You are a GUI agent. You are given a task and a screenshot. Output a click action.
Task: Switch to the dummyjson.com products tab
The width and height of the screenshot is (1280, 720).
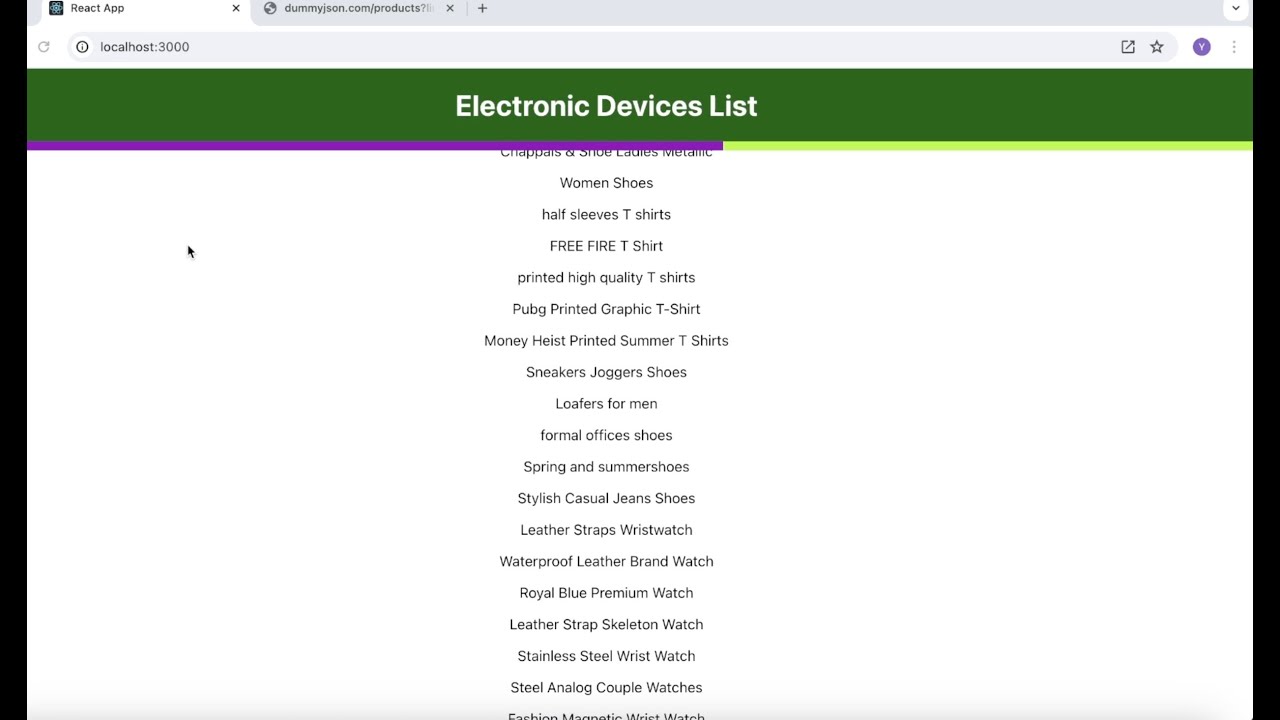click(358, 8)
